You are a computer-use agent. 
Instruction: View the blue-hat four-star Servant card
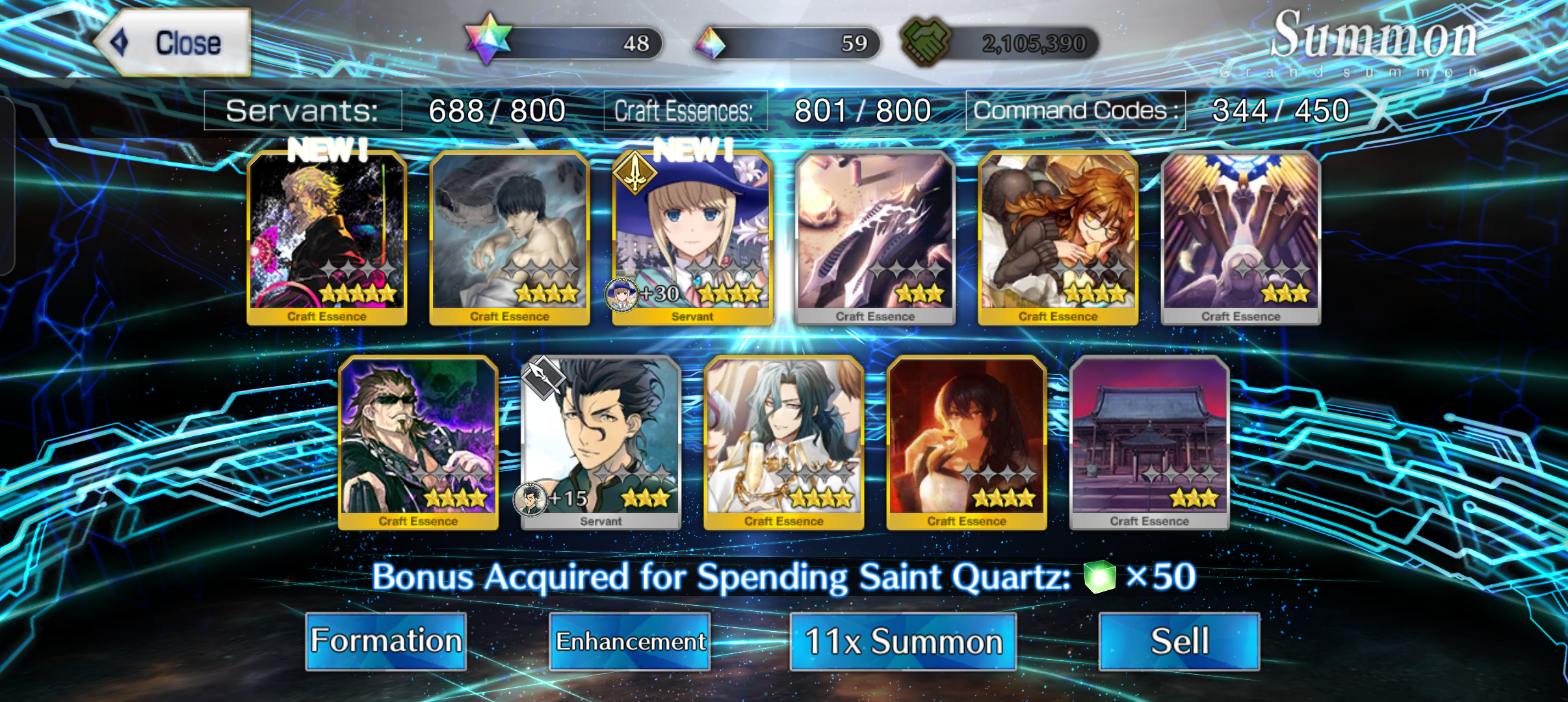click(x=692, y=238)
